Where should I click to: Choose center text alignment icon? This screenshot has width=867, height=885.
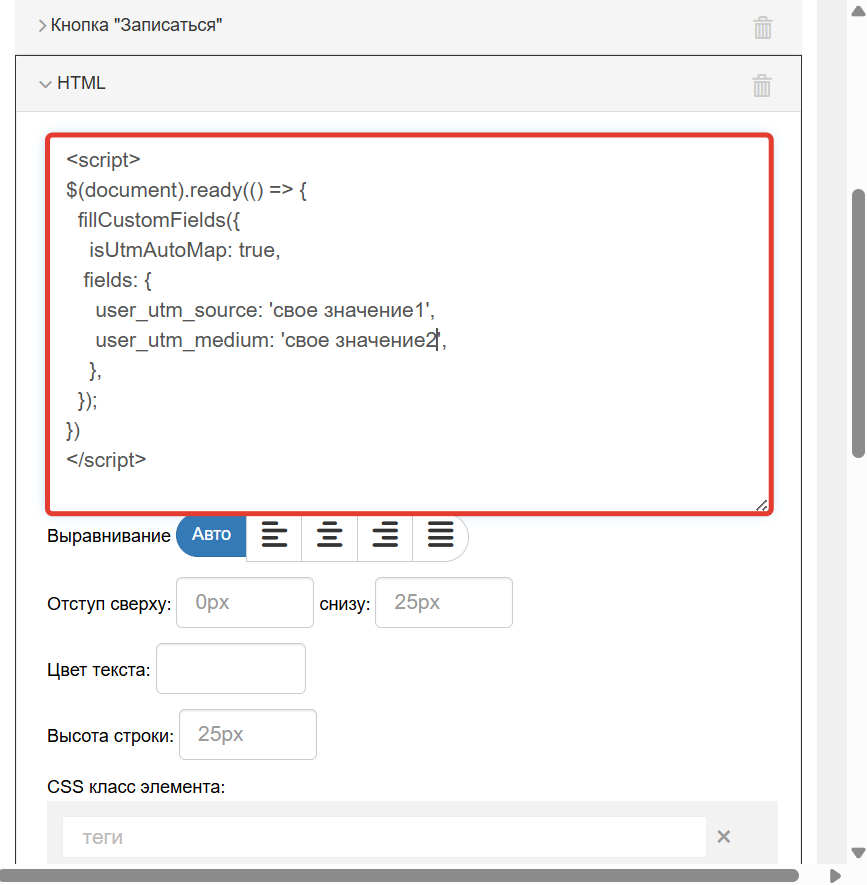tap(330, 534)
